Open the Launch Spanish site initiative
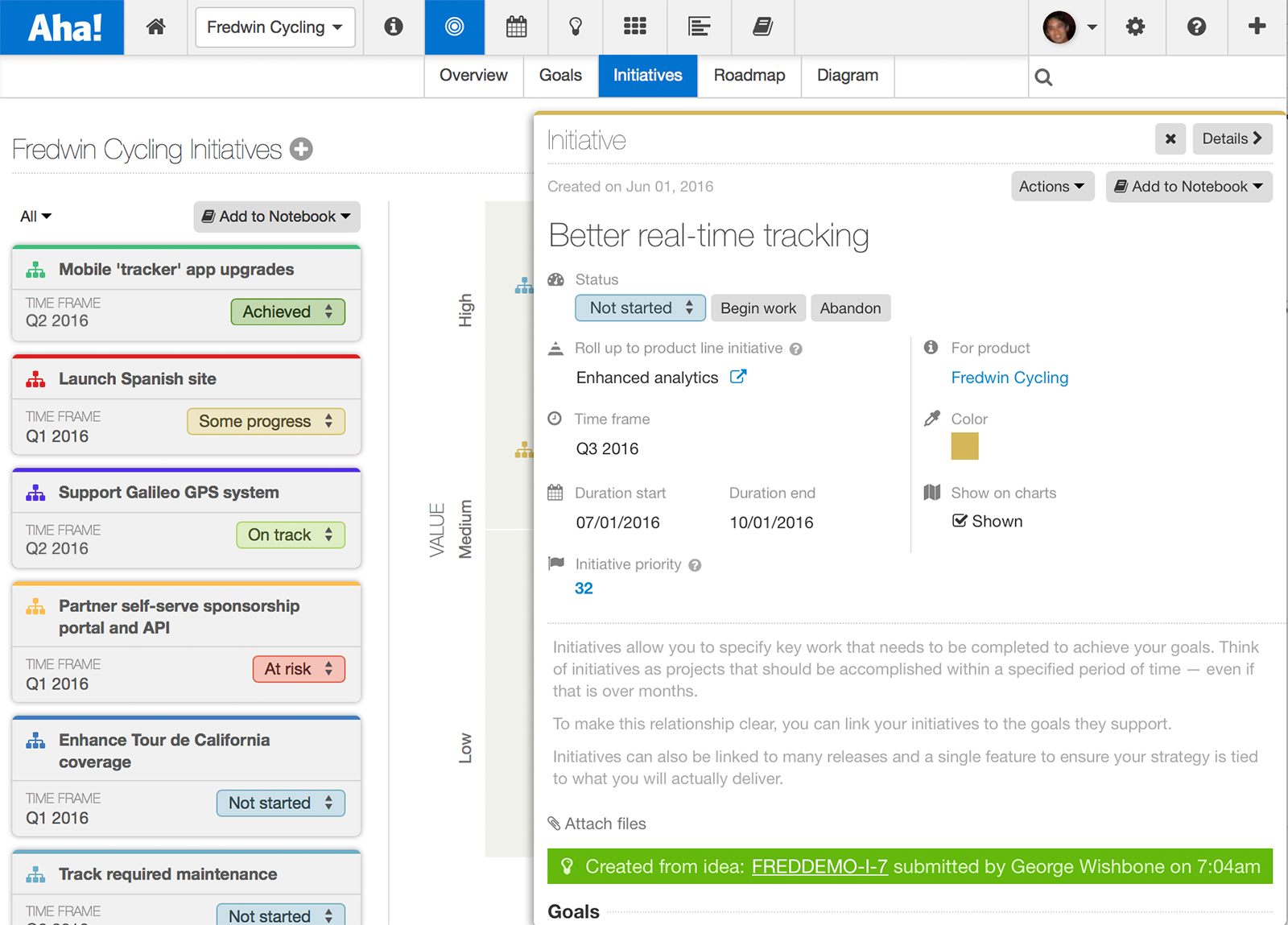The height and width of the screenshot is (925, 1288). pyautogui.click(x=137, y=379)
